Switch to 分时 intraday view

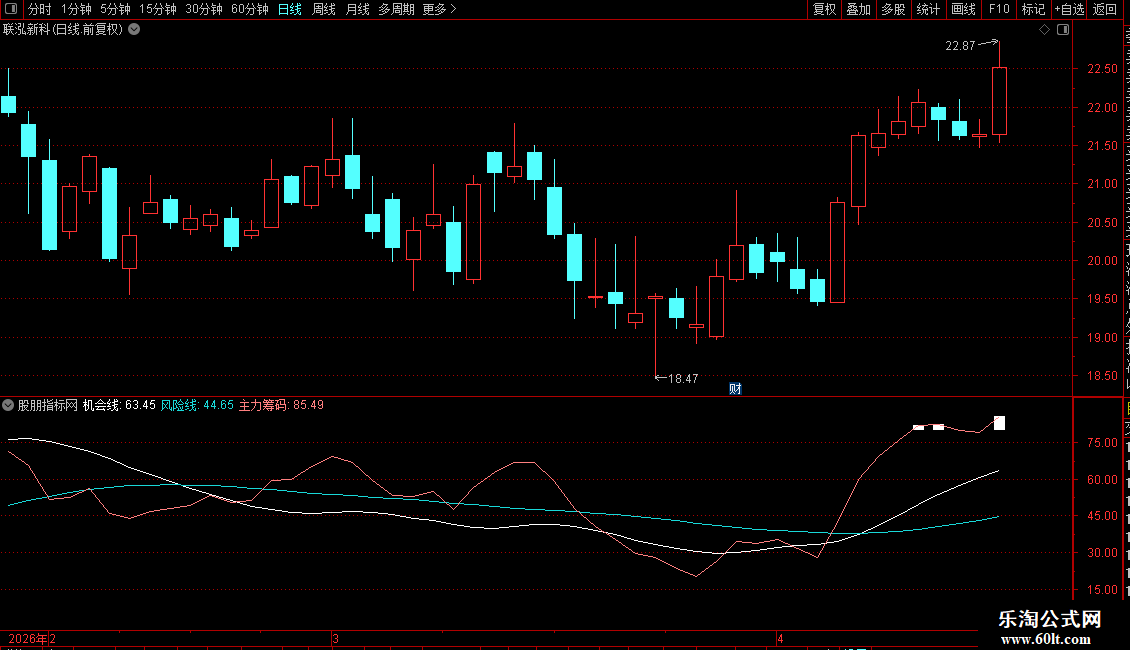(40, 9)
